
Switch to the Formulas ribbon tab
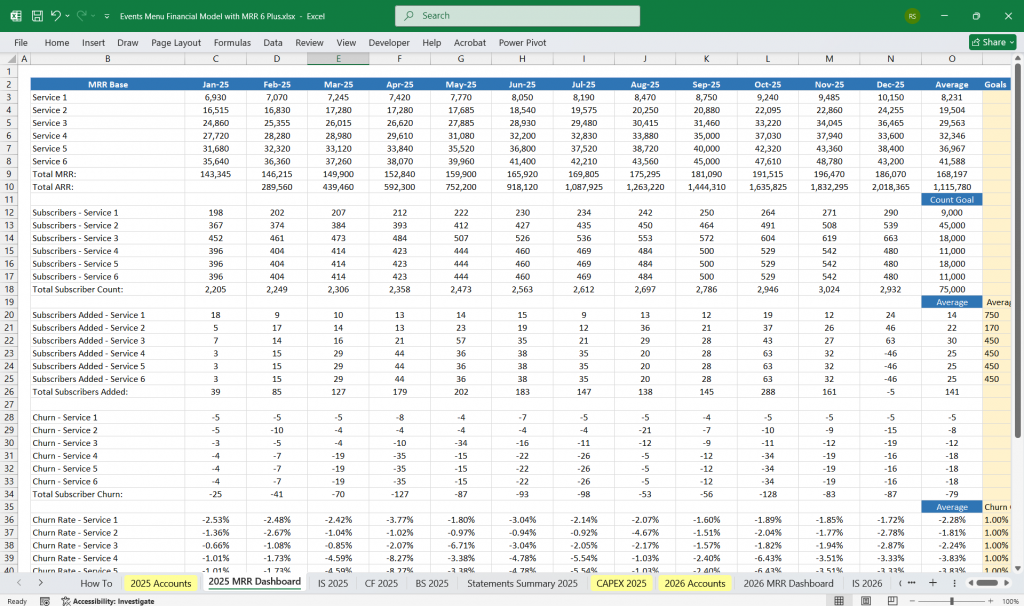232,42
